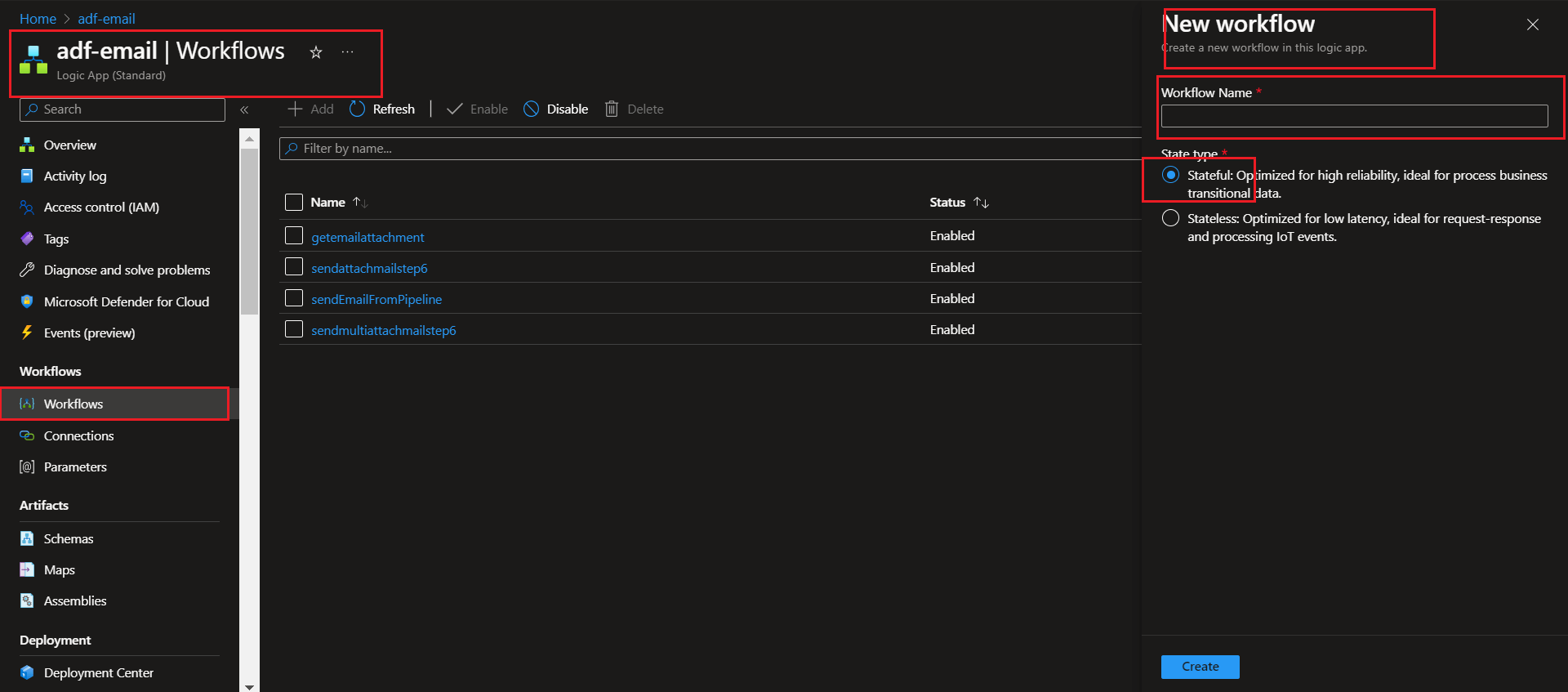Open Microsoft Defender for Cloud
The image size is (1568, 692).
(x=126, y=301)
